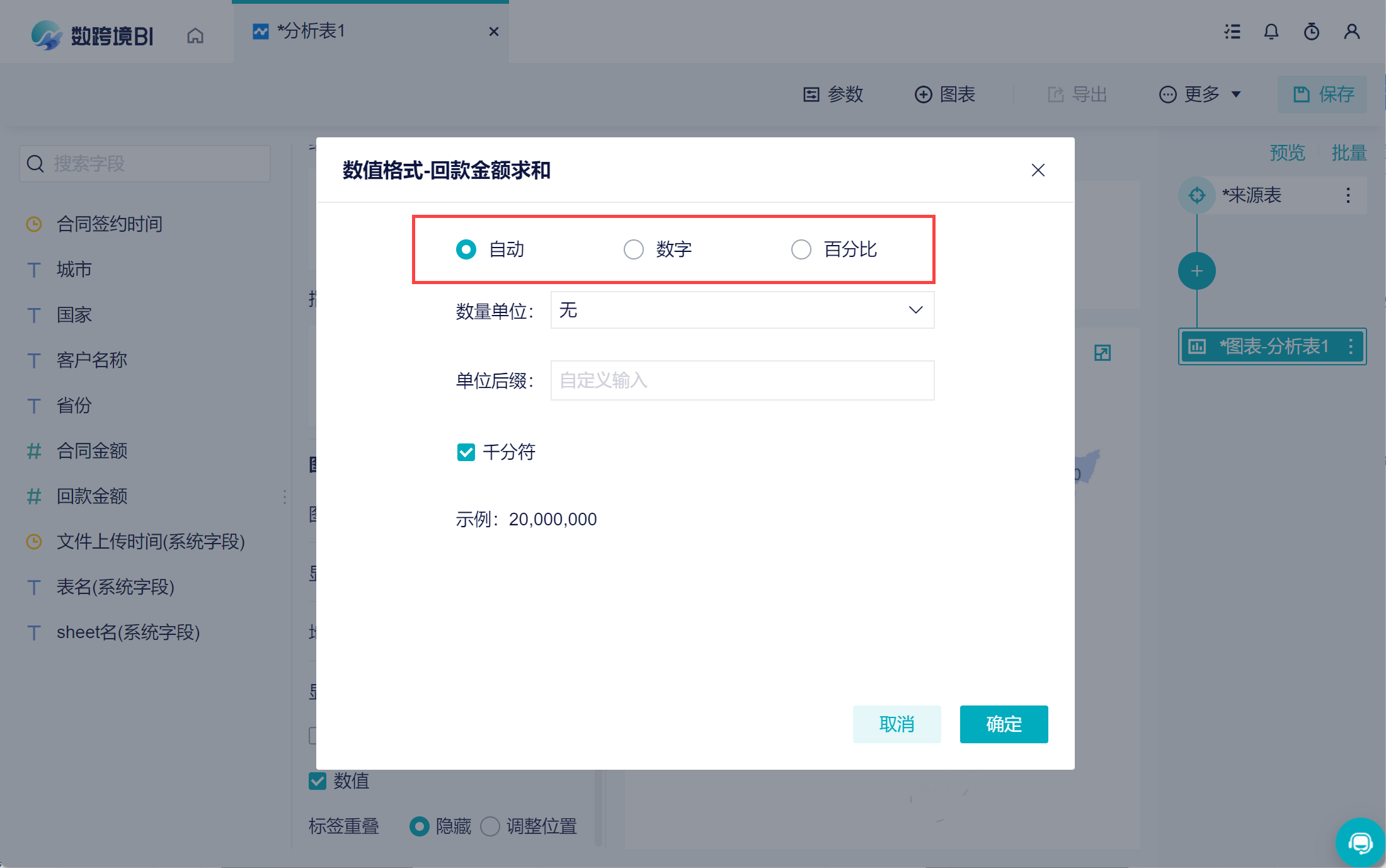Switch to the 分析表1 tab
This screenshot has width=1386, height=868.
pyautogui.click(x=311, y=31)
